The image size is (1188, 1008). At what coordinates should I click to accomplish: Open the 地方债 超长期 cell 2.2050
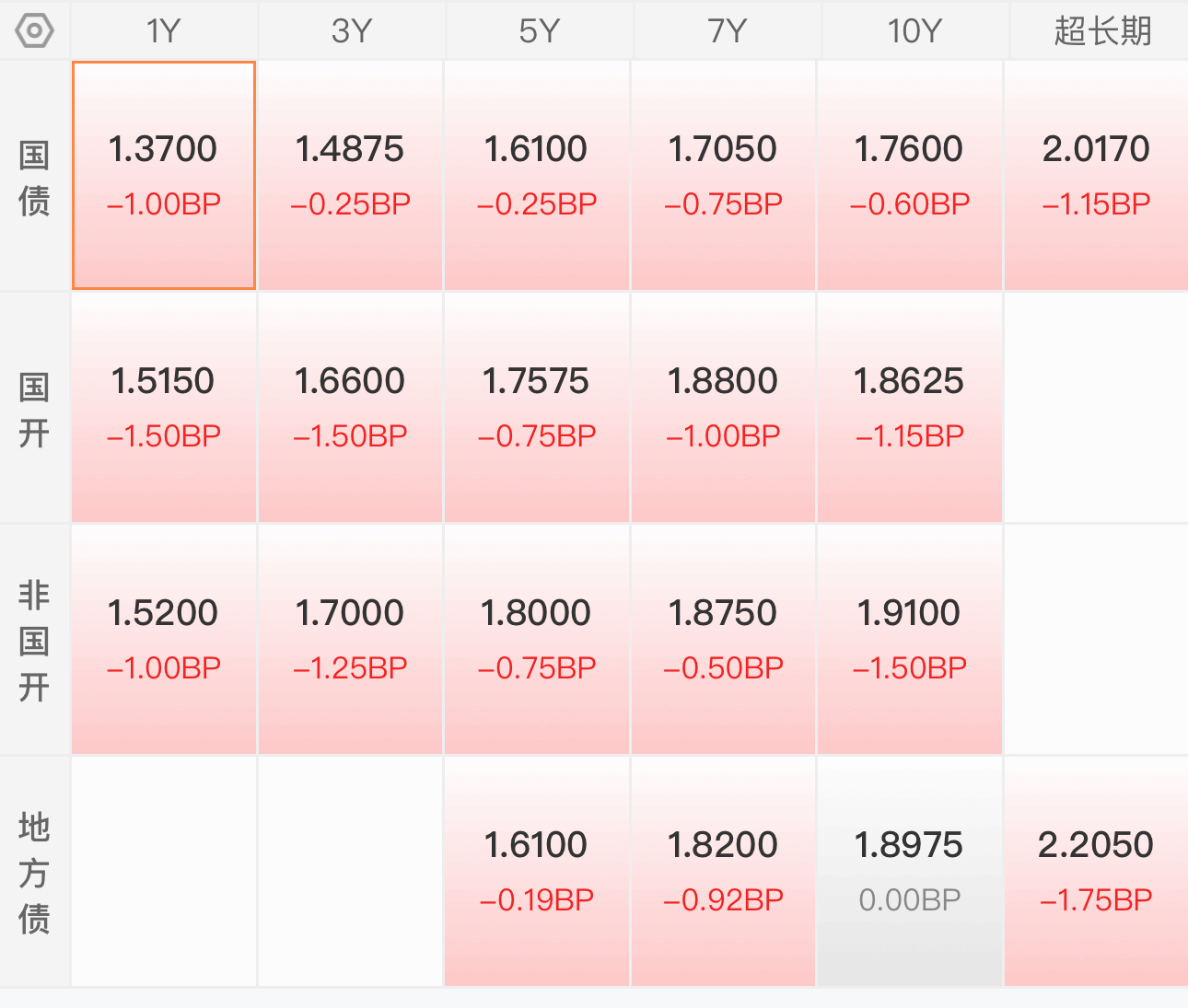point(1096,872)
